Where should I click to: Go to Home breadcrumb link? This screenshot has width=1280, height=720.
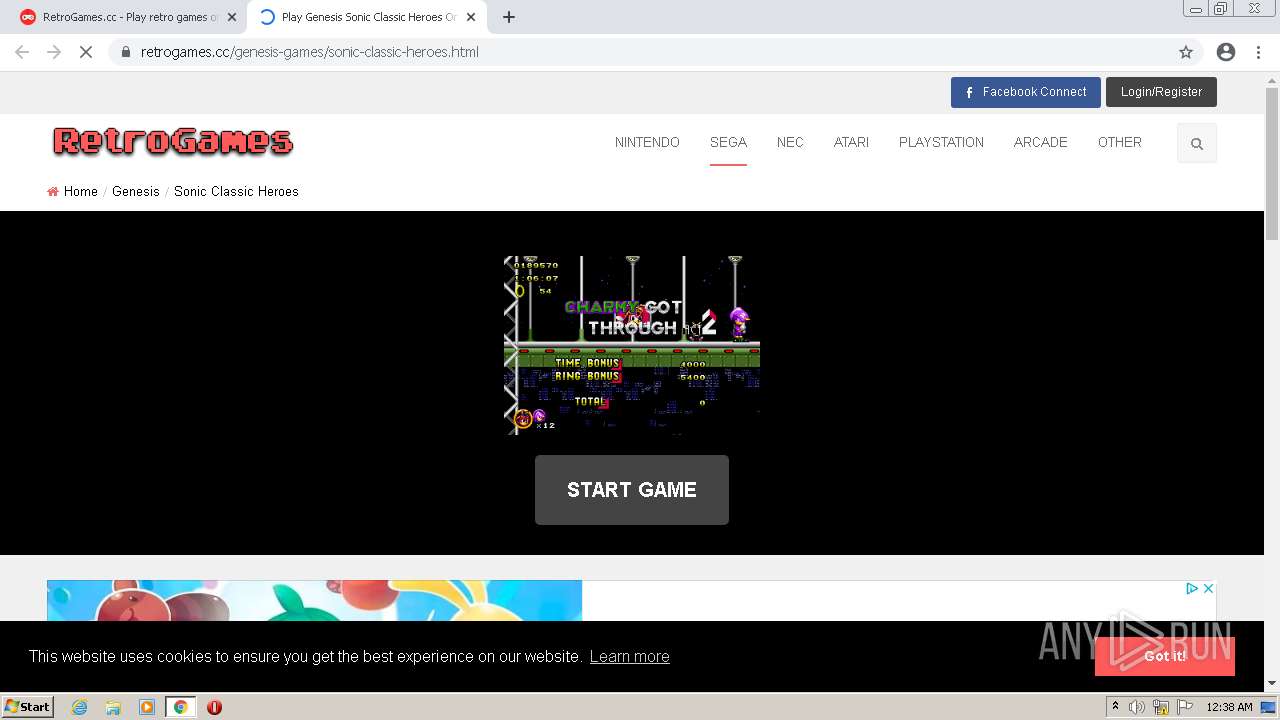81,191
